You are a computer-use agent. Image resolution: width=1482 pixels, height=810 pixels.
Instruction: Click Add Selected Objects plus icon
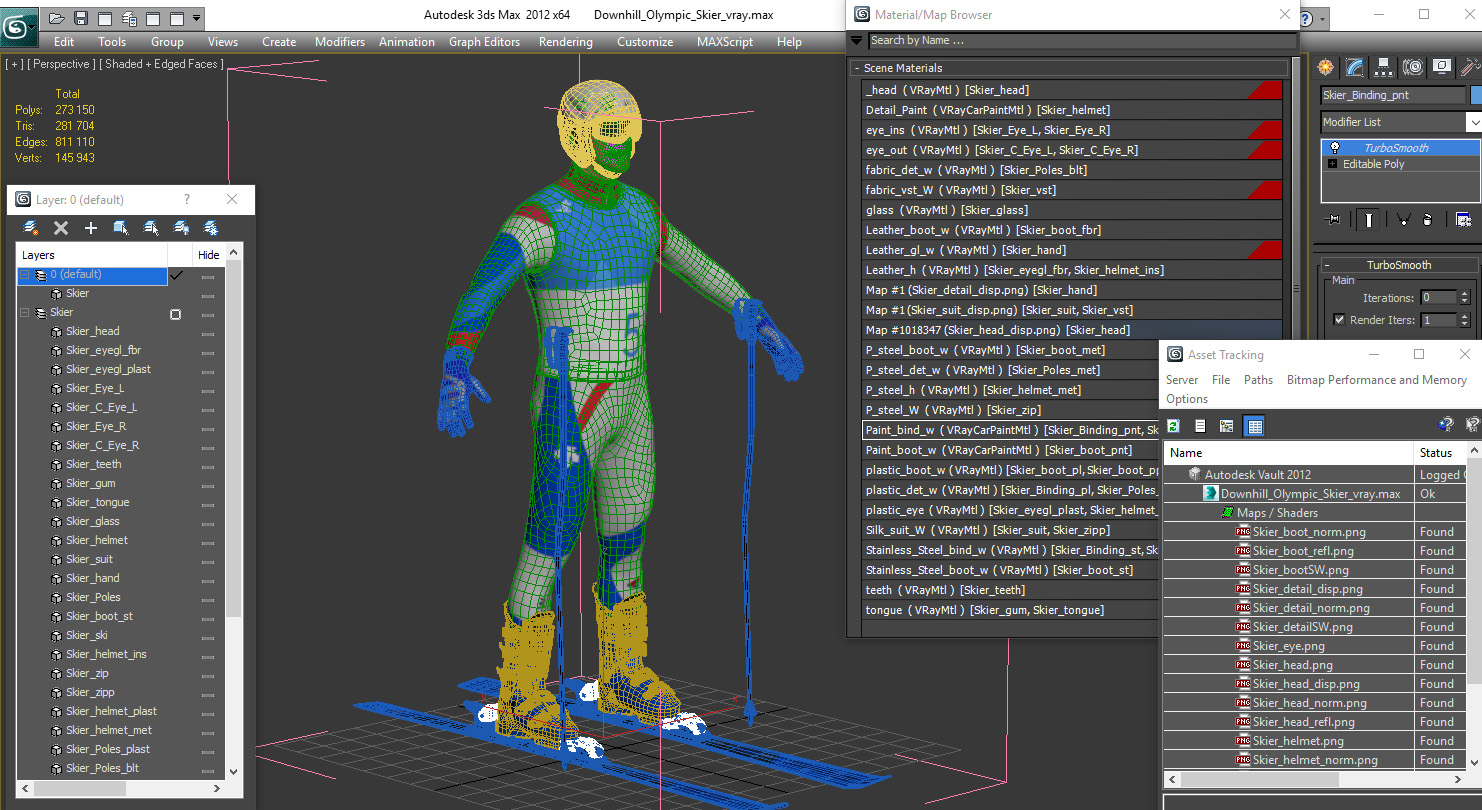(x=91, y=228)
